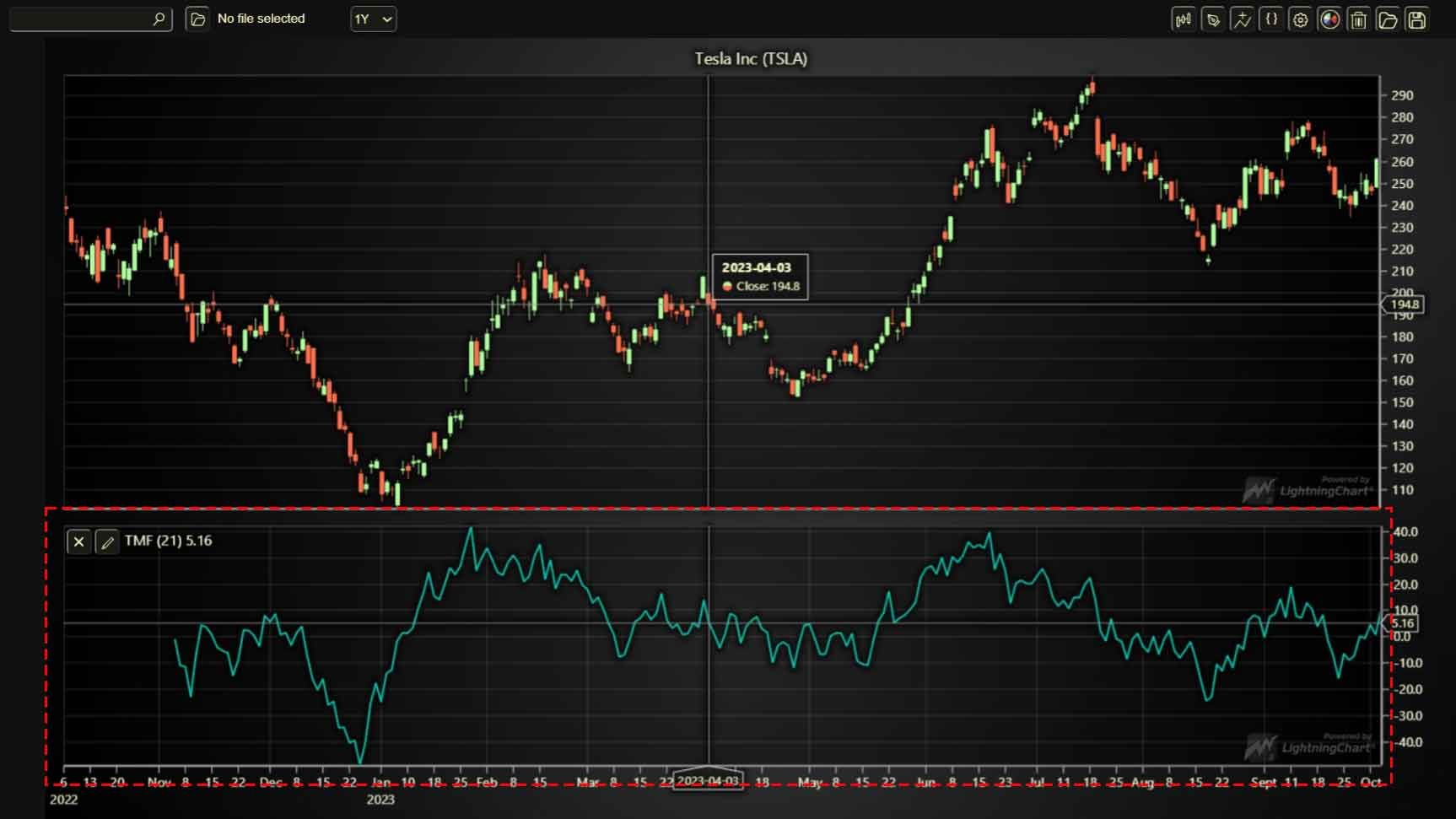The image size is (1456, 819).
Task: Edit the TMF indicator with pencil icon
Action: point(107,542)
